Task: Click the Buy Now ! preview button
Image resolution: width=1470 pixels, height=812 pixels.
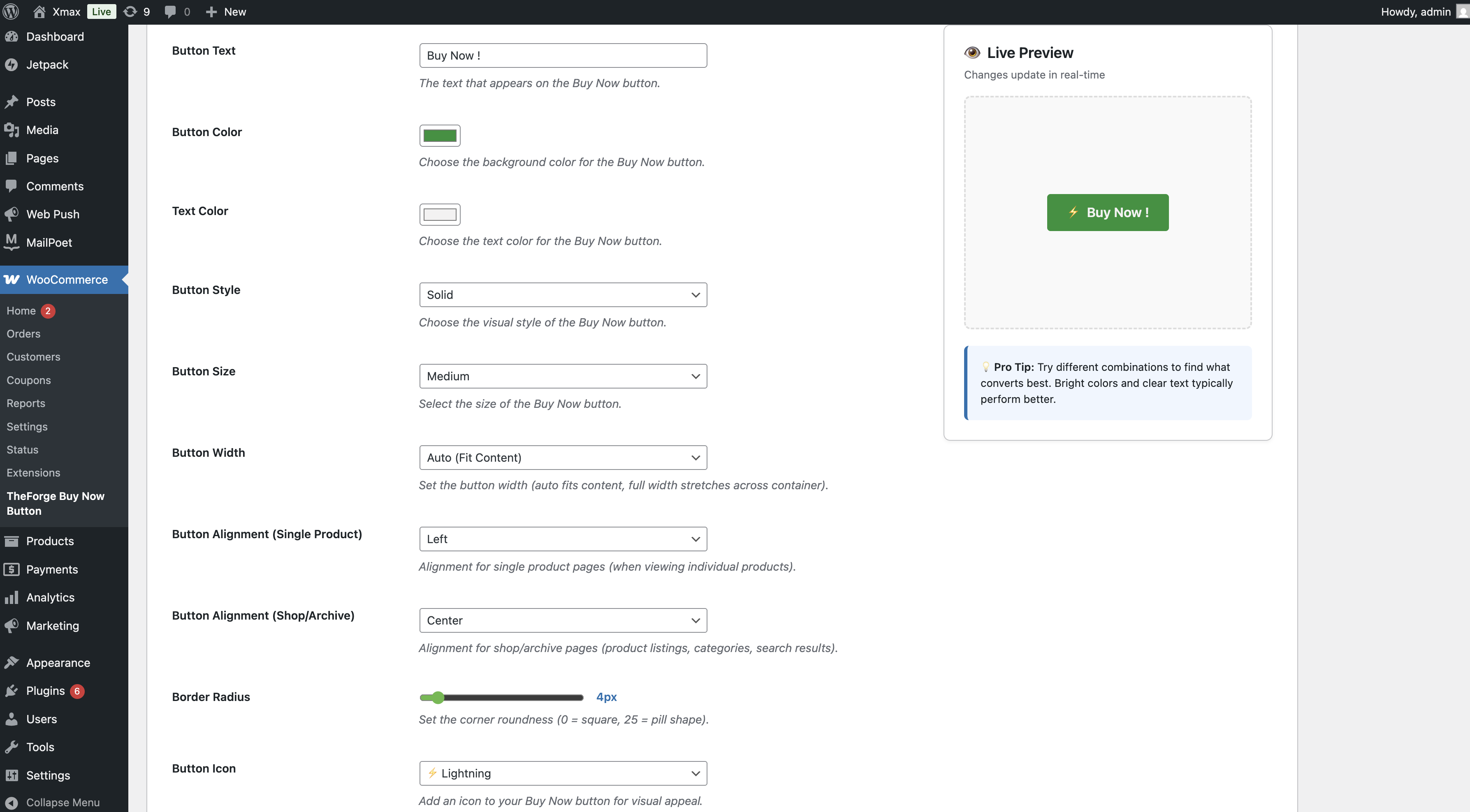Action: pyautogui.click(x=1107, y=212)
